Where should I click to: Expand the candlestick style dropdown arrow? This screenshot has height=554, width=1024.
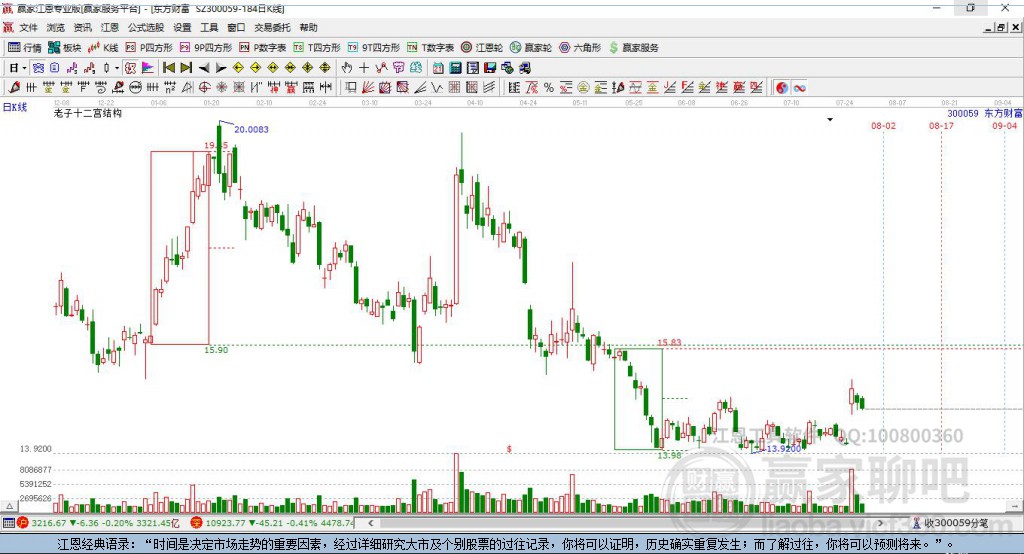coord(116,68)
